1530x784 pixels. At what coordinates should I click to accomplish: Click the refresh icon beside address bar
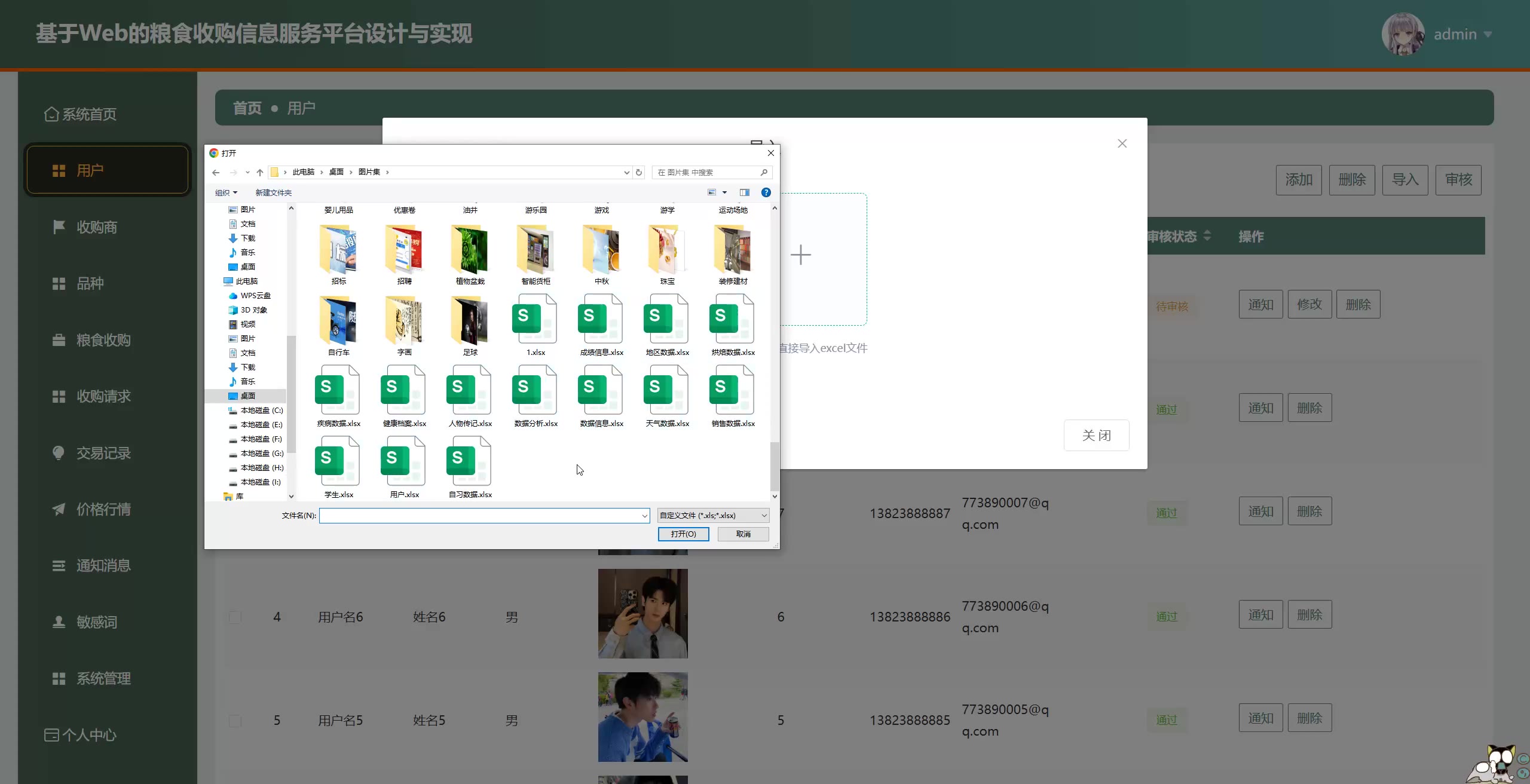point(639,172)
